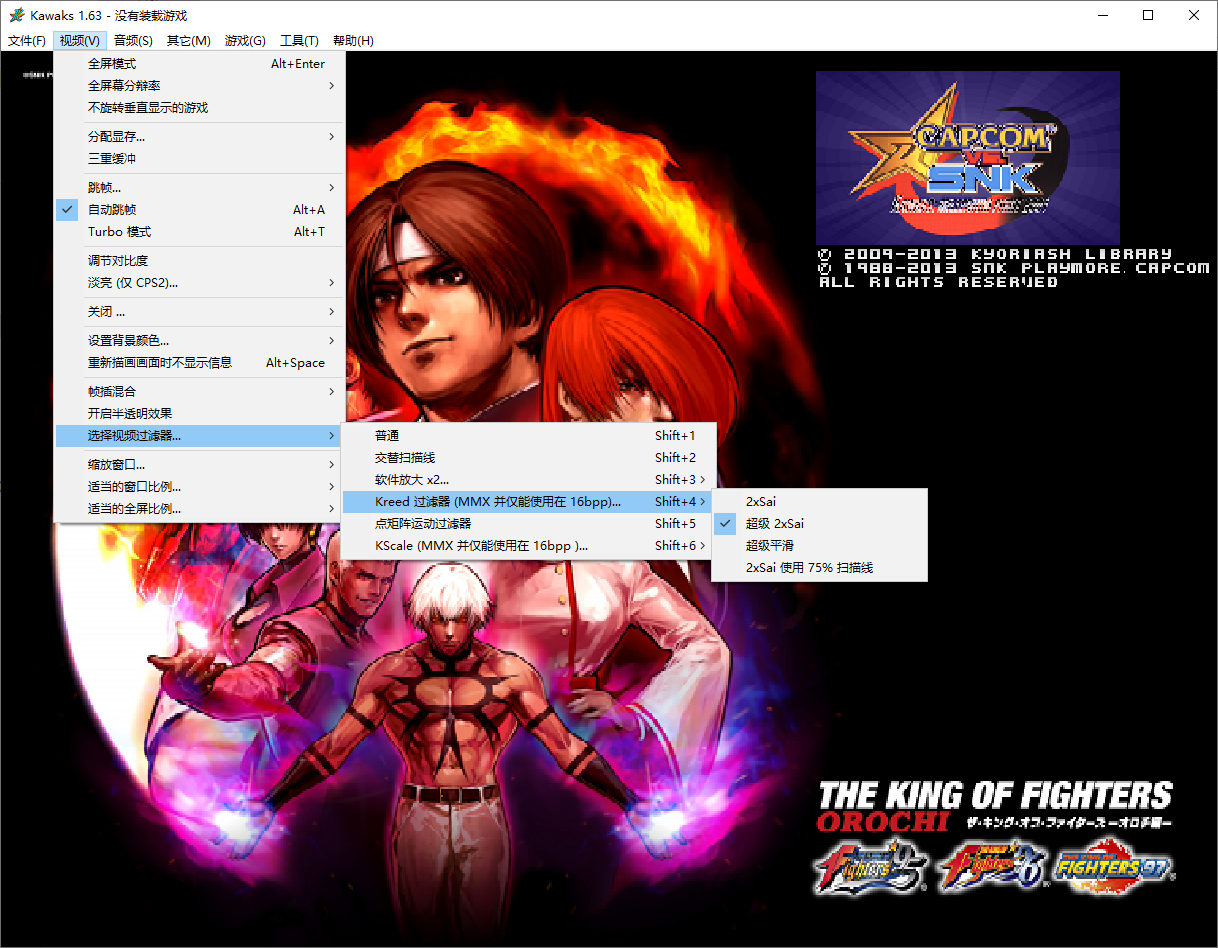1218x948 pixels.
Task: Choose the 2xSai filter
Action: coord(820,502)
